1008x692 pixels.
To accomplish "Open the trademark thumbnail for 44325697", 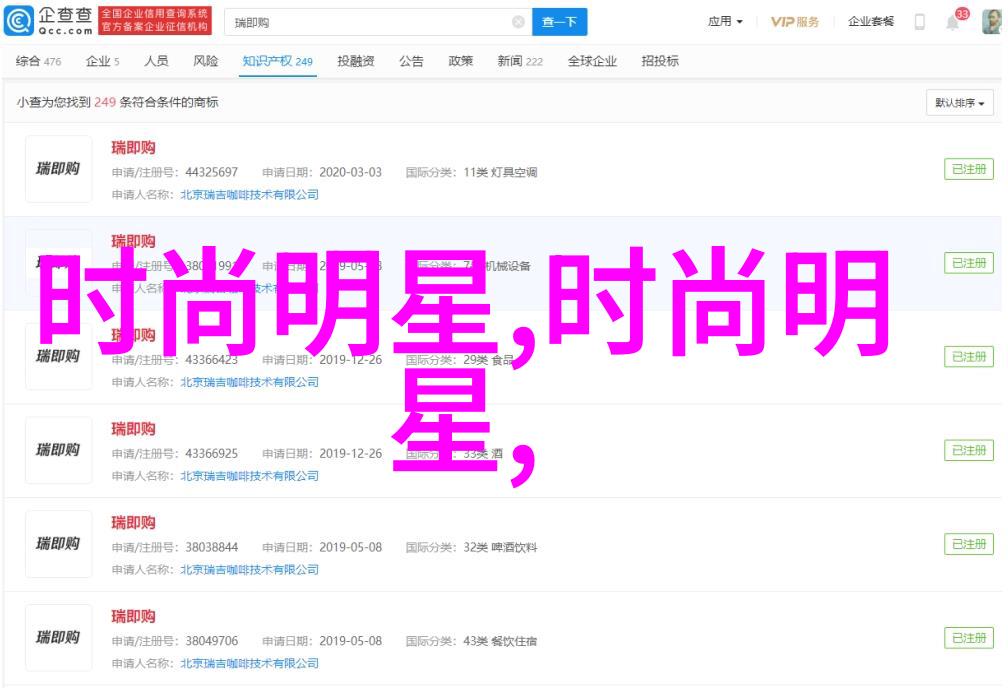I will pos(58,169).
